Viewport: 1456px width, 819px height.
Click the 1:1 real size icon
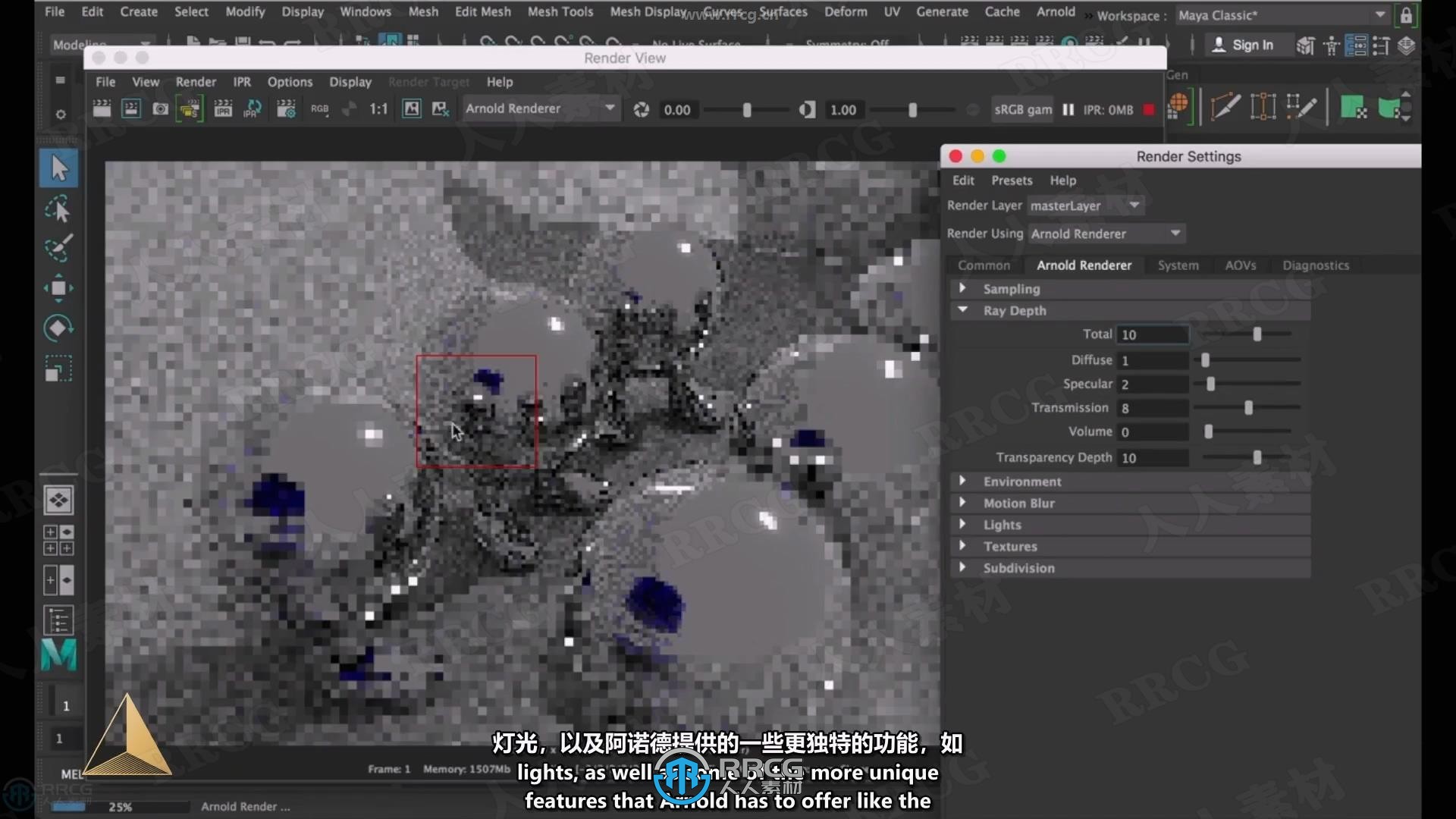click(378, 109)
